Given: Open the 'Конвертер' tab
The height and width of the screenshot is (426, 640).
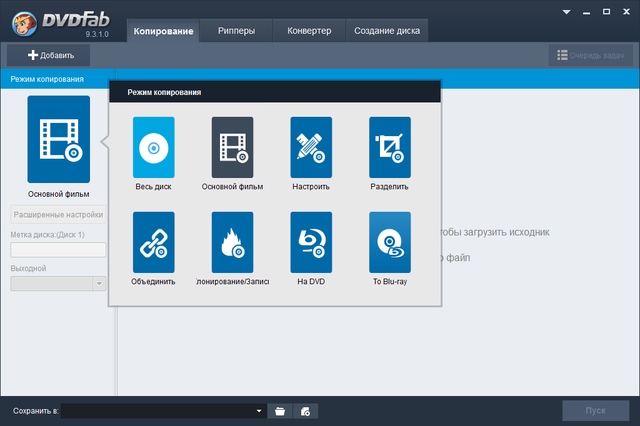Looking at the screenshot, I should click(309, 31).
